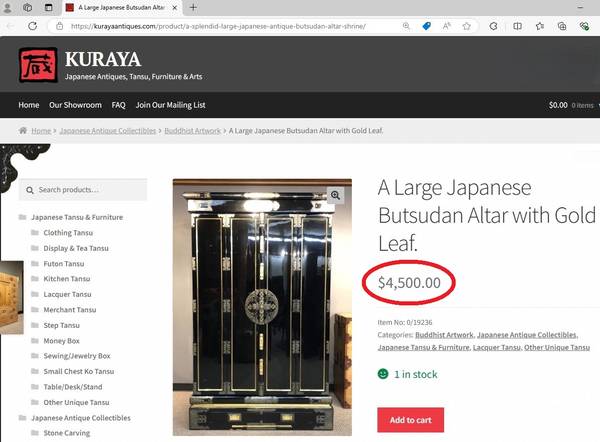This screenshot has height=442, width=600.
Task: Open browser collections icon
Action: (562, 26)
